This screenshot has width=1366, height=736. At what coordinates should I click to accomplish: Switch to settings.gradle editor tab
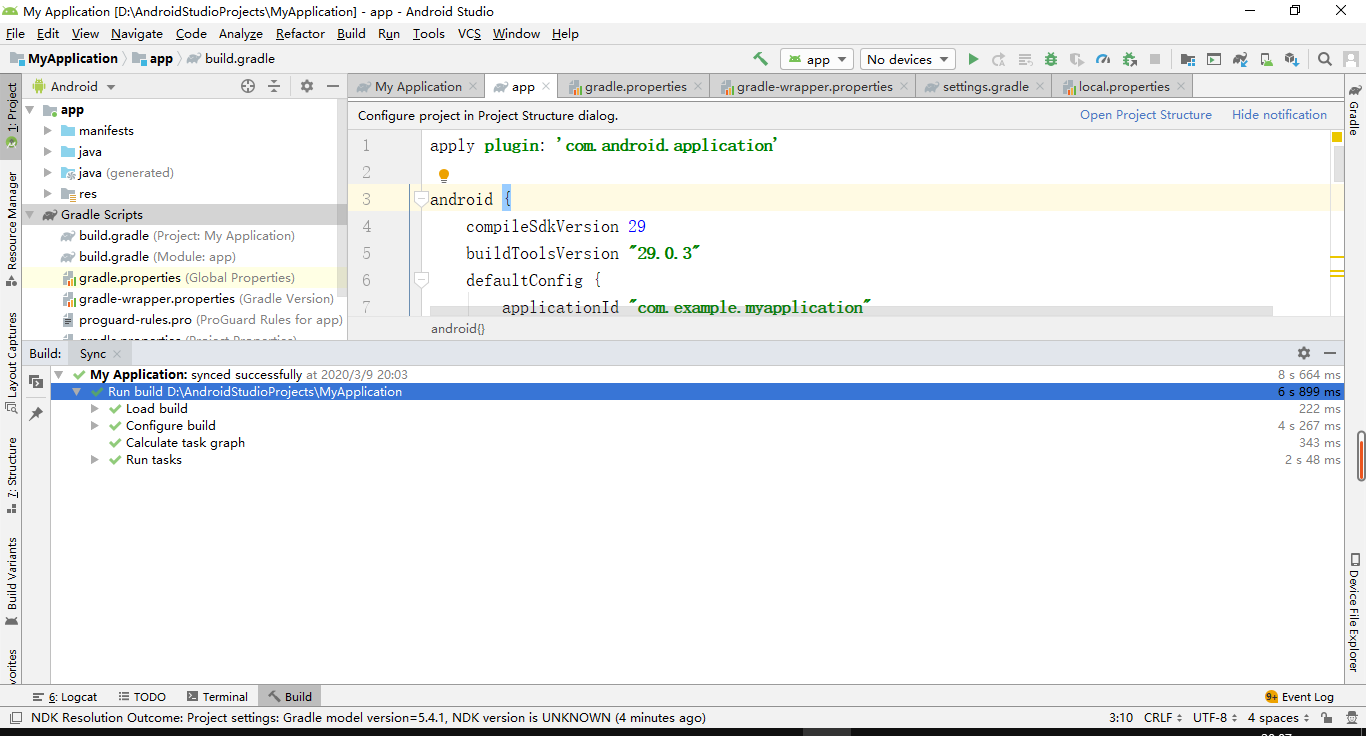click(x=985, y=86)
